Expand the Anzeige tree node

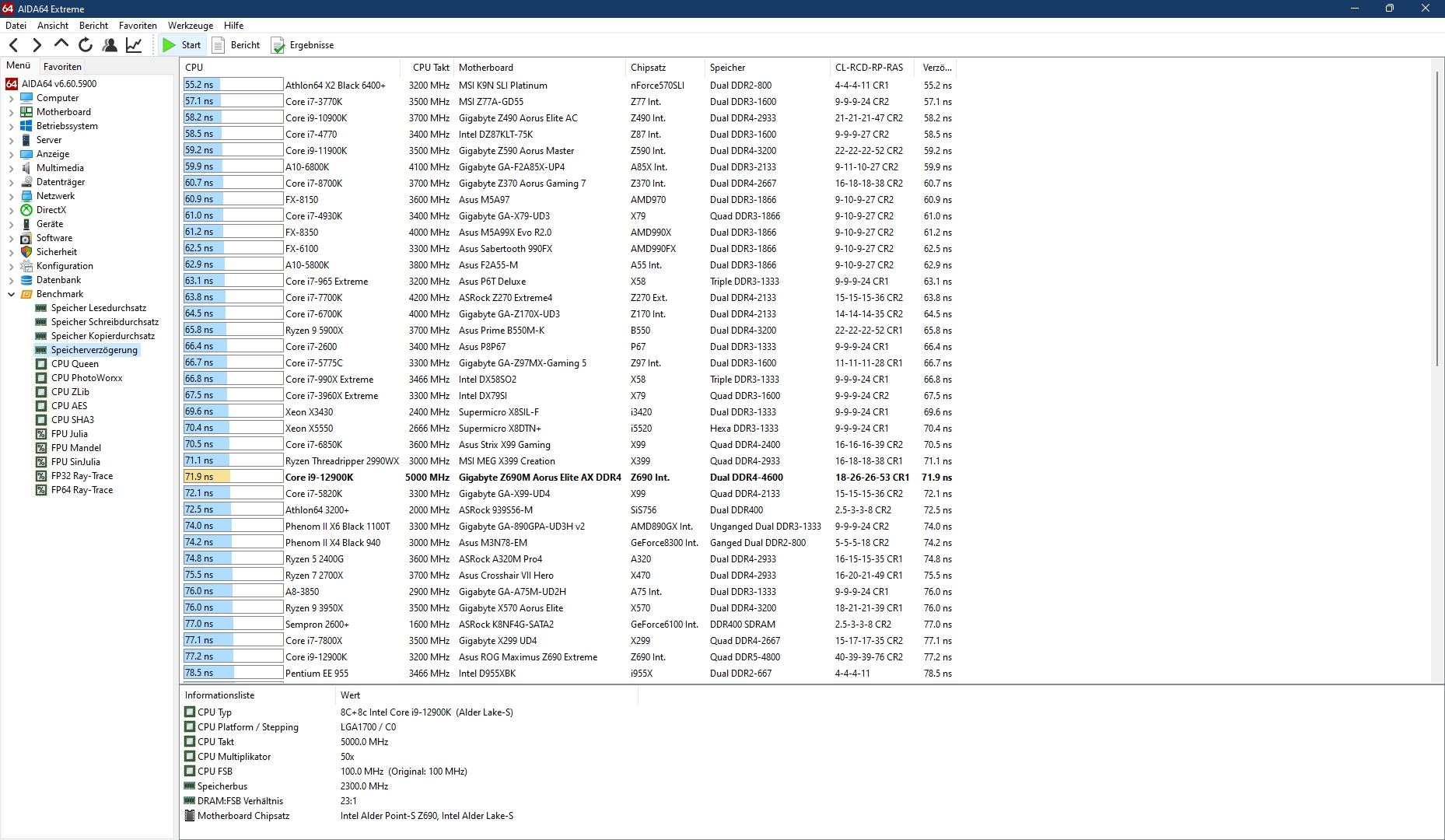pos(11,155)
